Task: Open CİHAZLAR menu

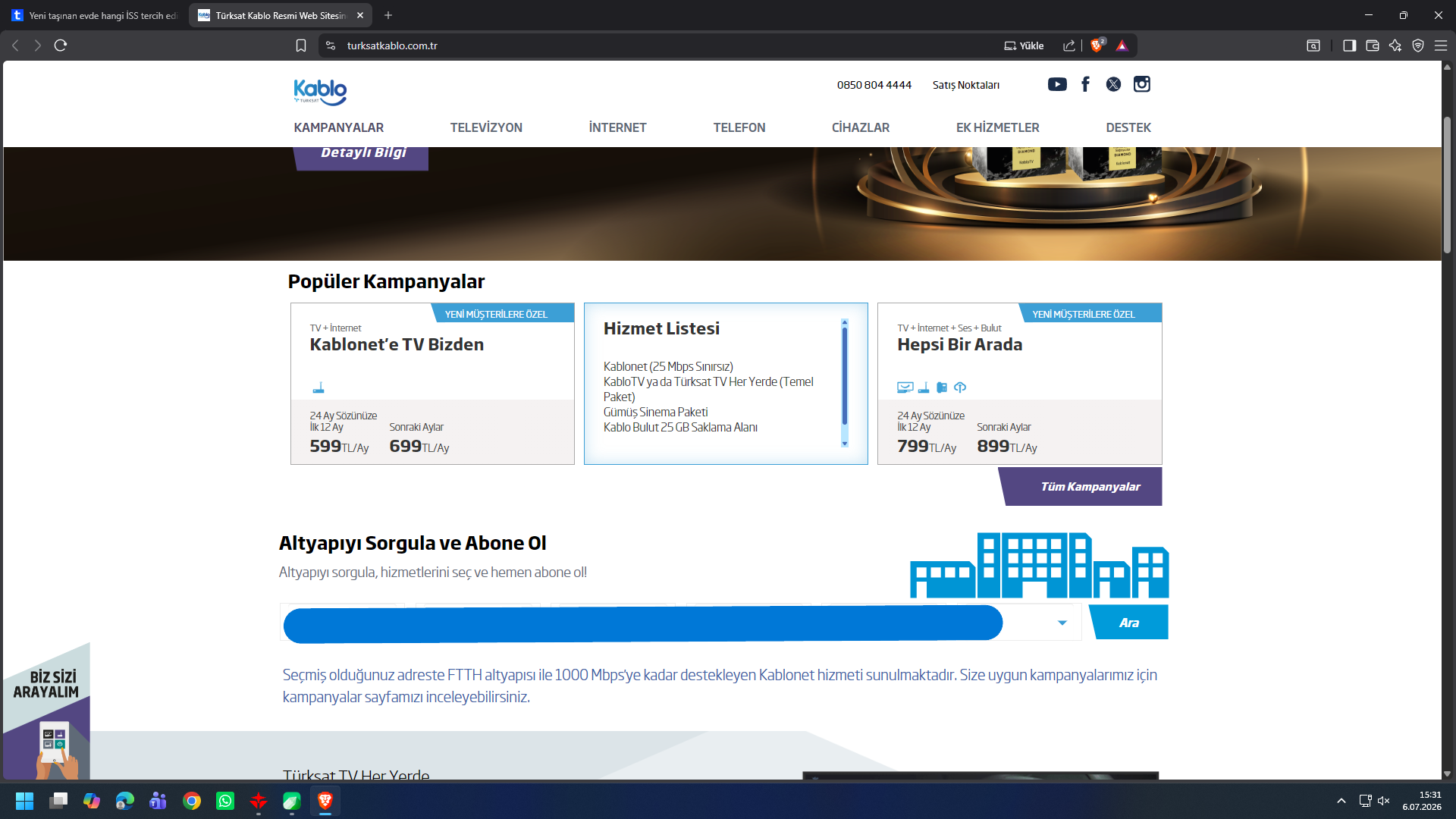Action: pyautogui.click(x=861, y=127)
